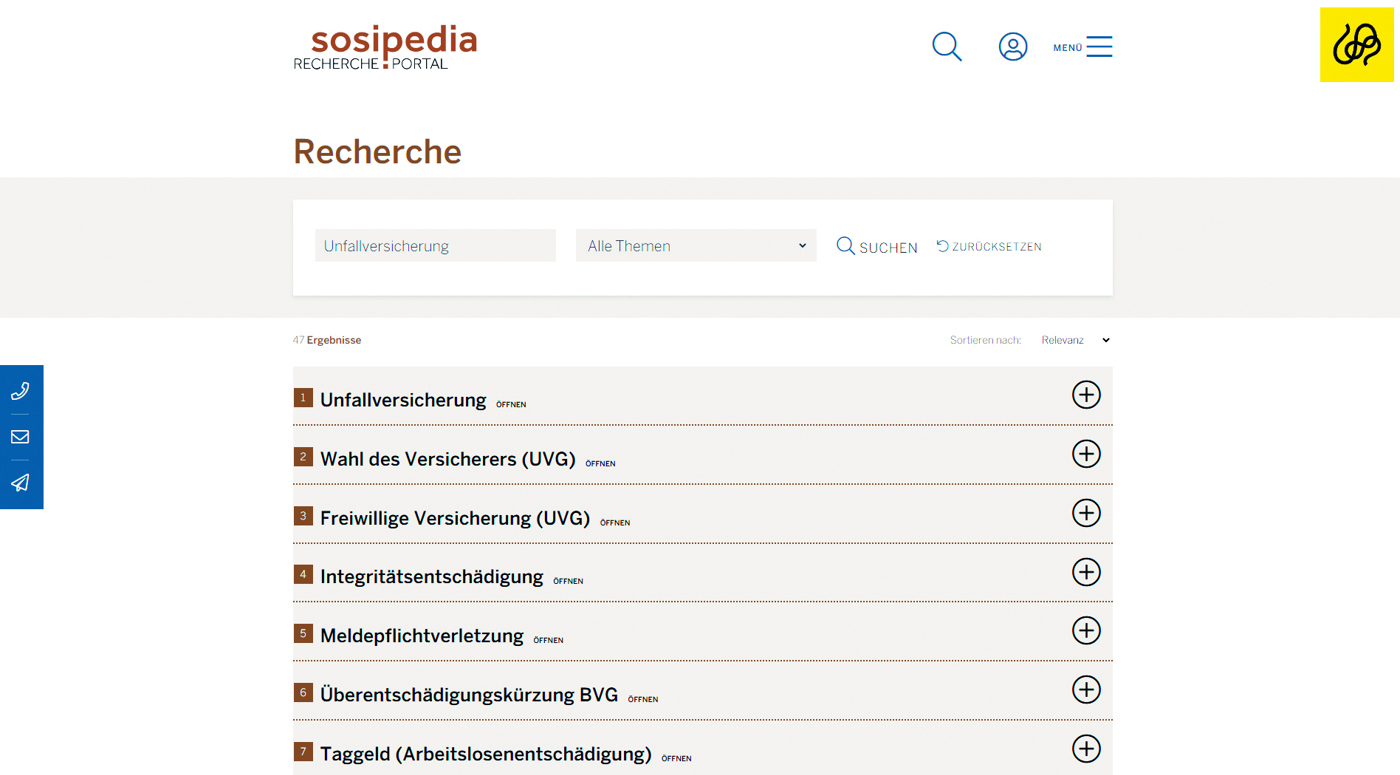
Task: Open the Alle Themen dropdown
Action: [696, 246]
